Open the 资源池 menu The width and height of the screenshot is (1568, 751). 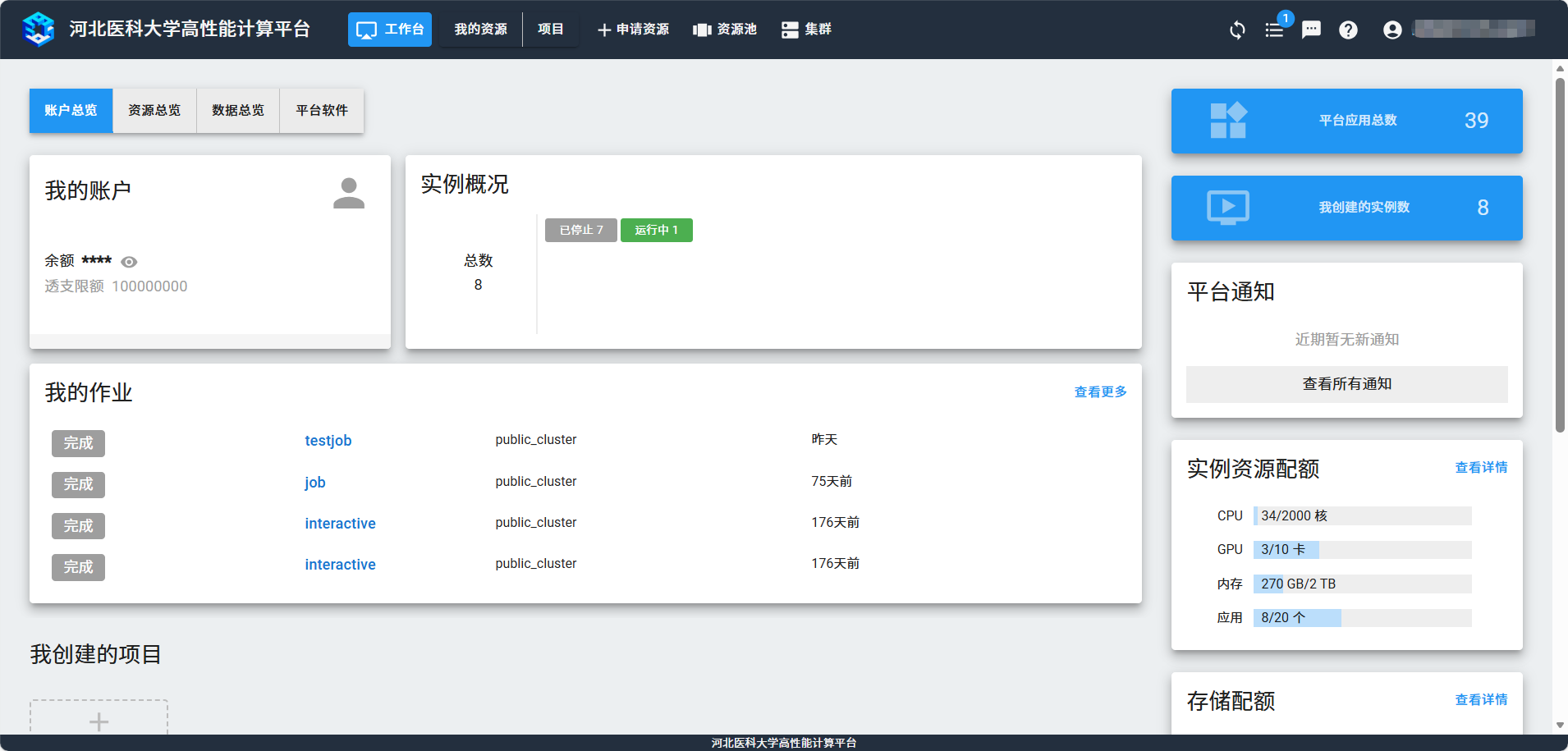point(725,30)
